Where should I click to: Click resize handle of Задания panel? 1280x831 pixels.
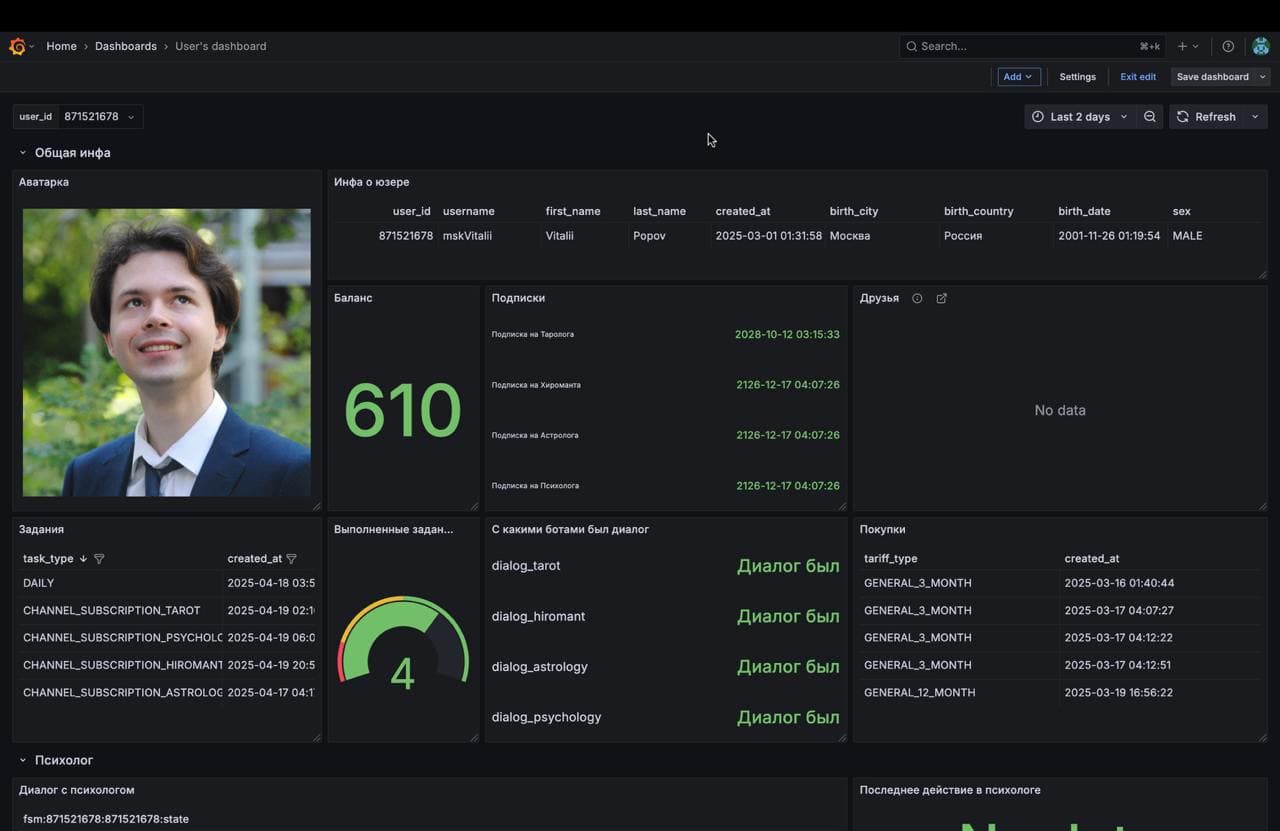point(317,737)
